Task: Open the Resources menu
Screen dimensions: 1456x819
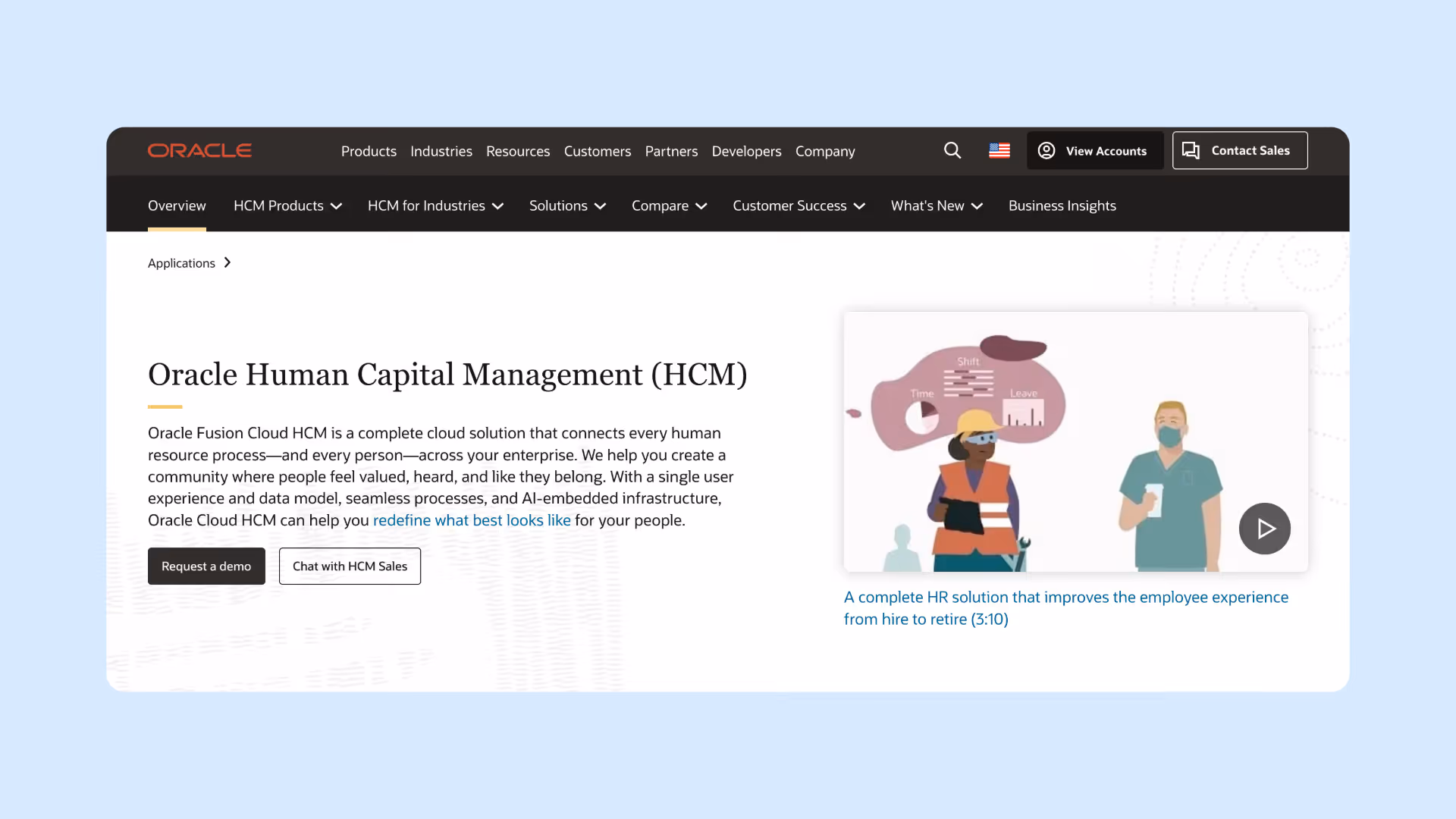Action: click(518, 151)
